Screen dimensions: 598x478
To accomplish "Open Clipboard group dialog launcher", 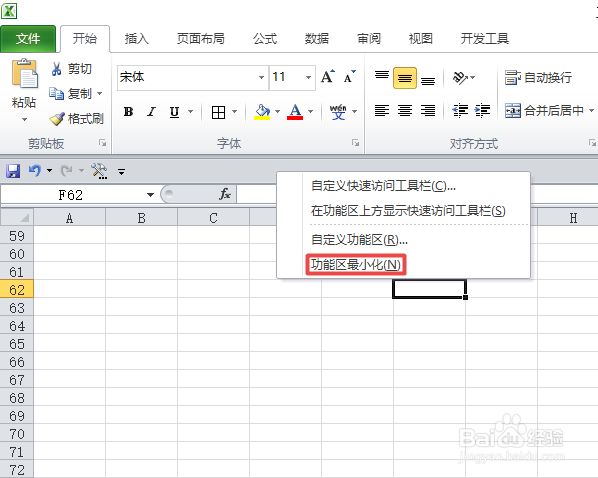I will coord(102,143).
